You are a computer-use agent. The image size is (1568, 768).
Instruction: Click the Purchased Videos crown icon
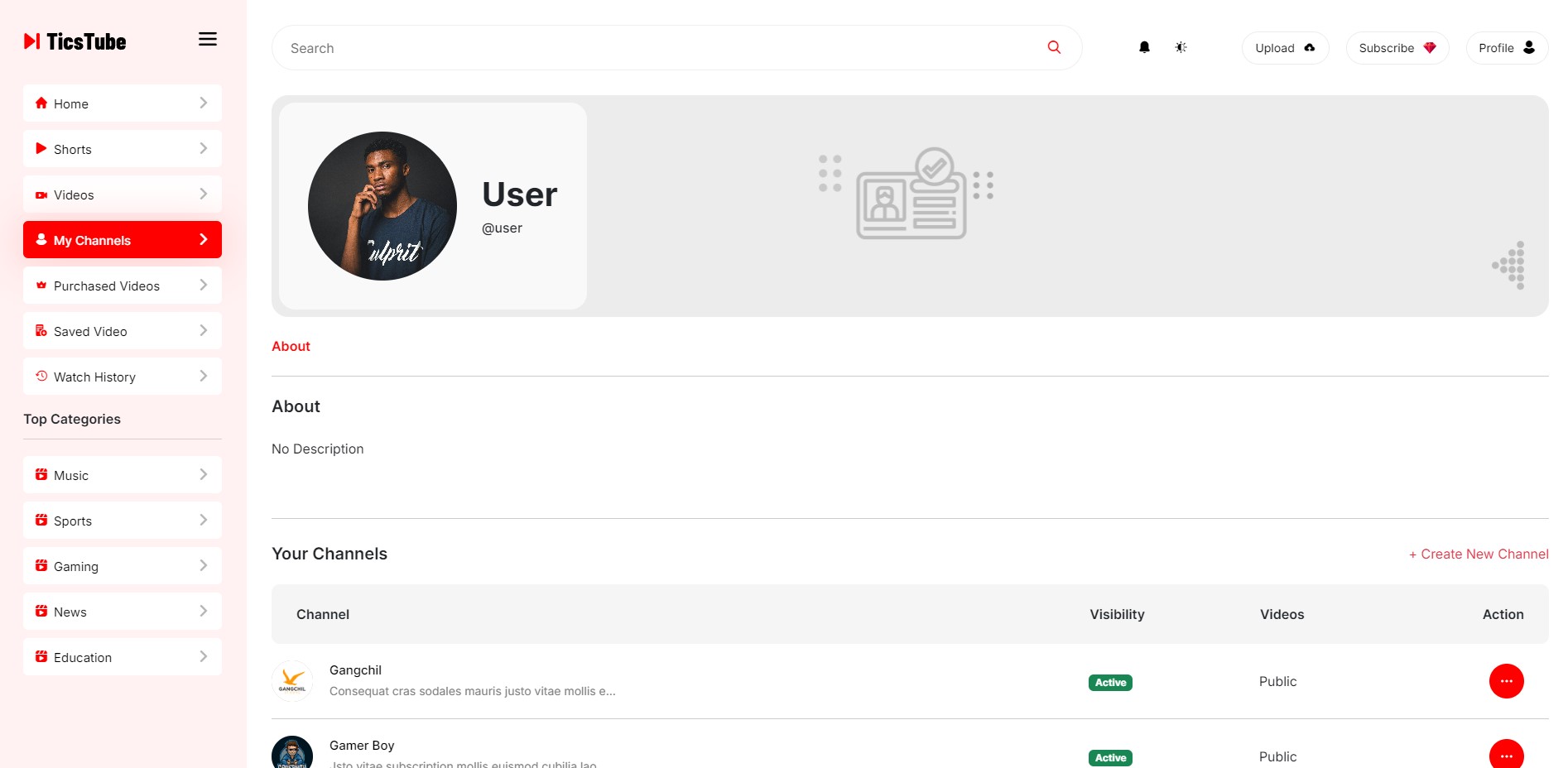[x=41, y=286]
